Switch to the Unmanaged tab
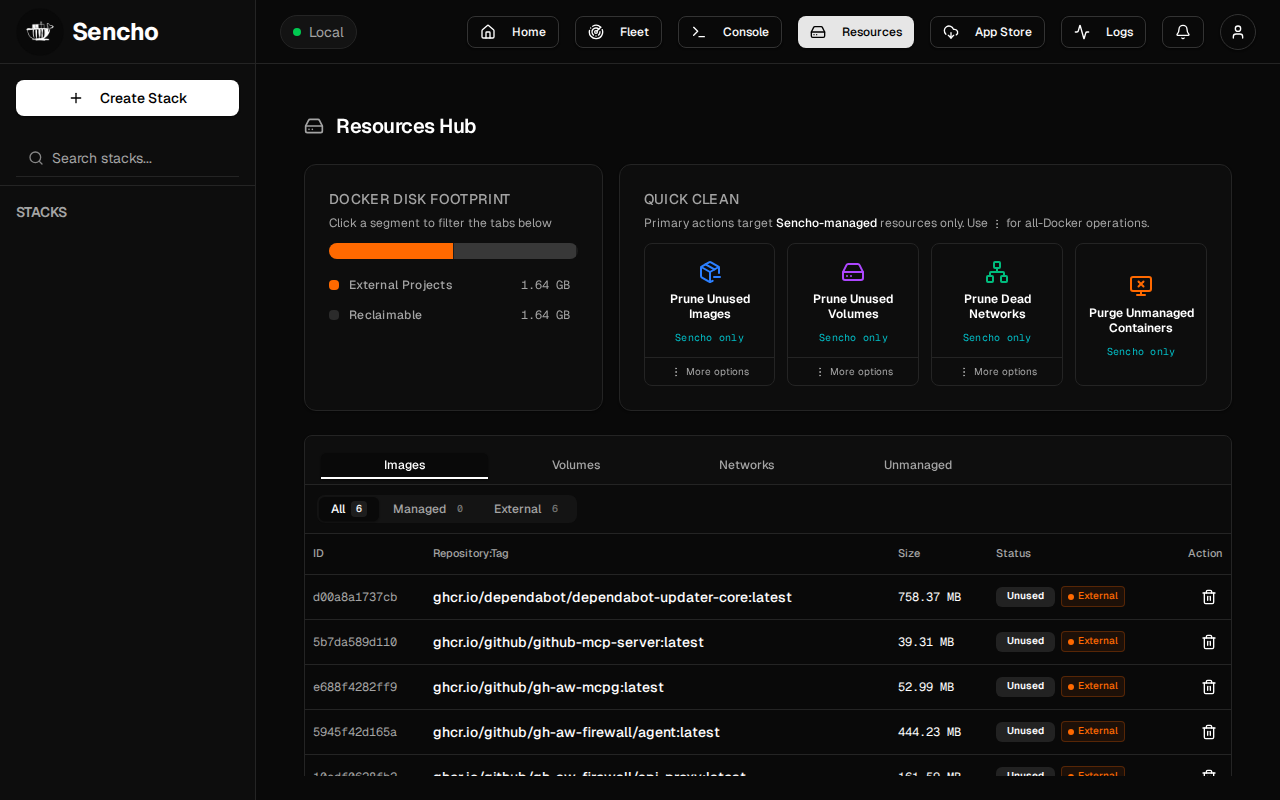The height and width of the screenshot is (800, 1280). pyautogui.click(x=918, y=465)
